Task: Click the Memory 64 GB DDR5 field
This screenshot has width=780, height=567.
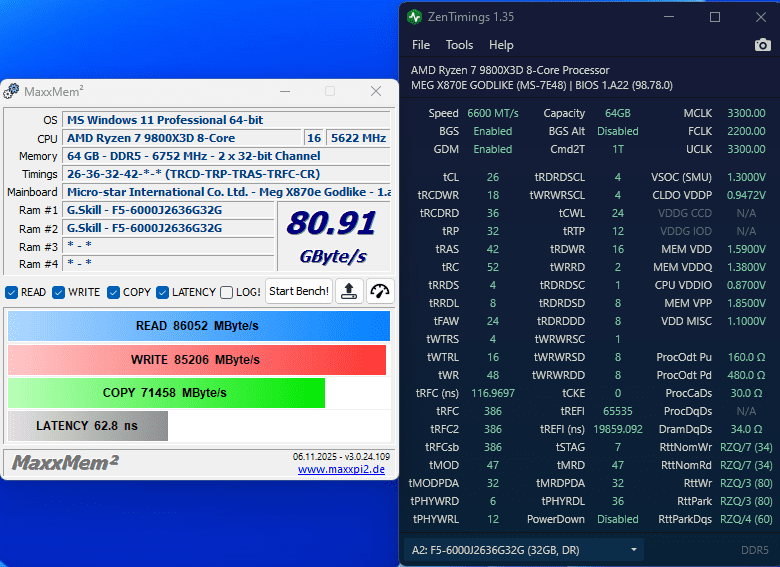Action: [226, 156]
